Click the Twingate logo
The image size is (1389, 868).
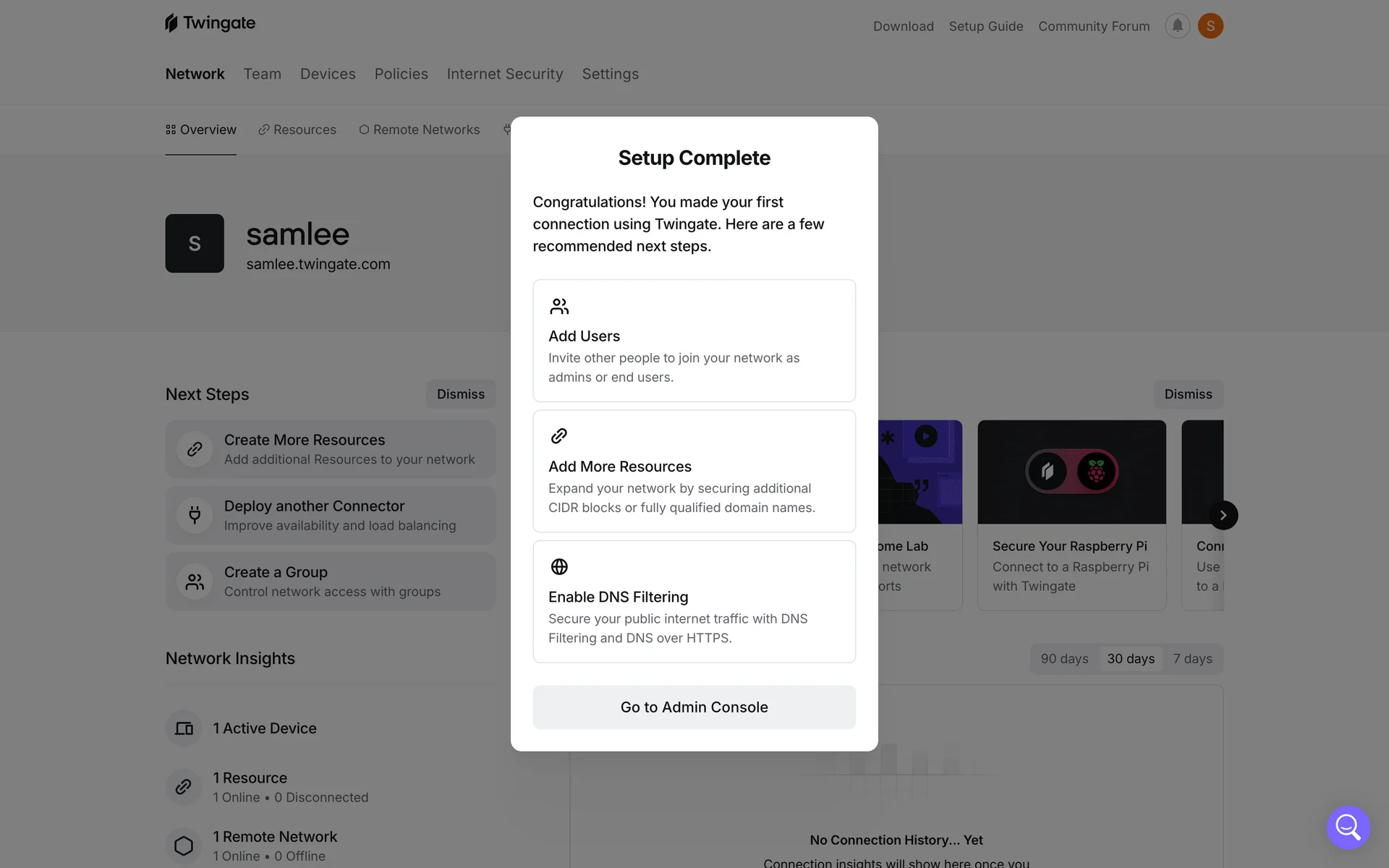pyautogui.click(x=211, y=23)
